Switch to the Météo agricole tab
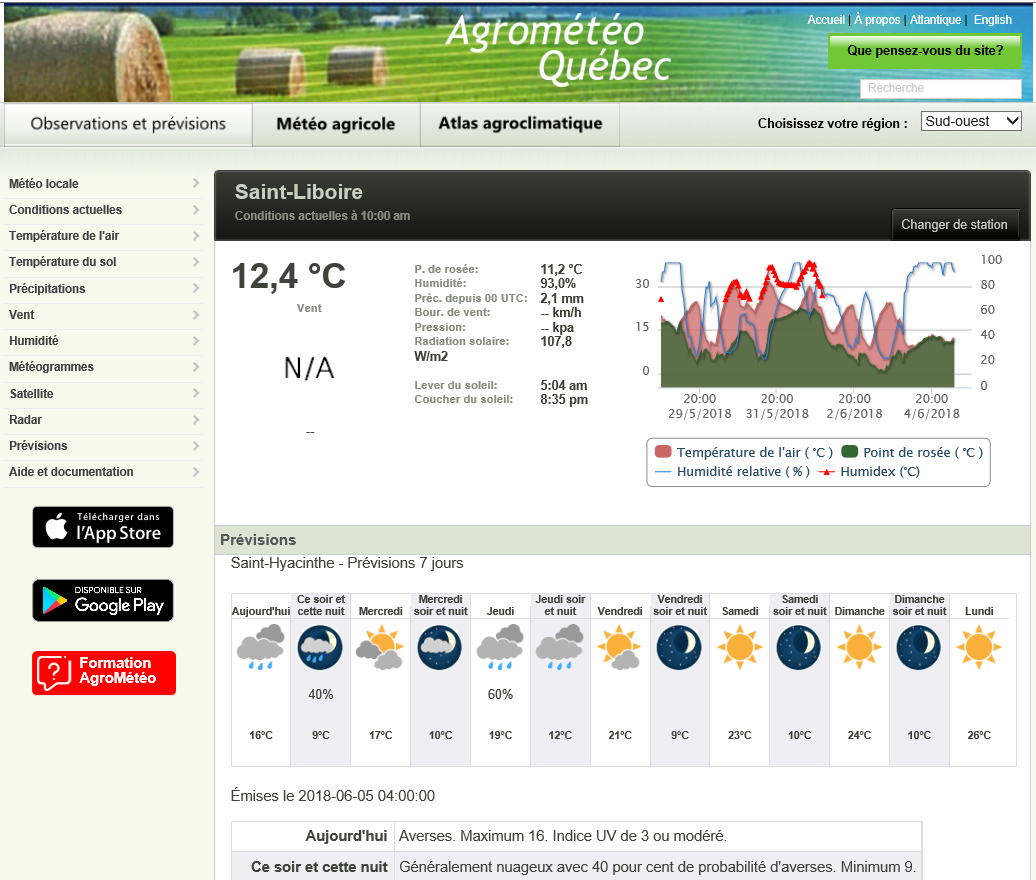The width and height of the screenshot is (1036, 880). (x=335, y=124)
